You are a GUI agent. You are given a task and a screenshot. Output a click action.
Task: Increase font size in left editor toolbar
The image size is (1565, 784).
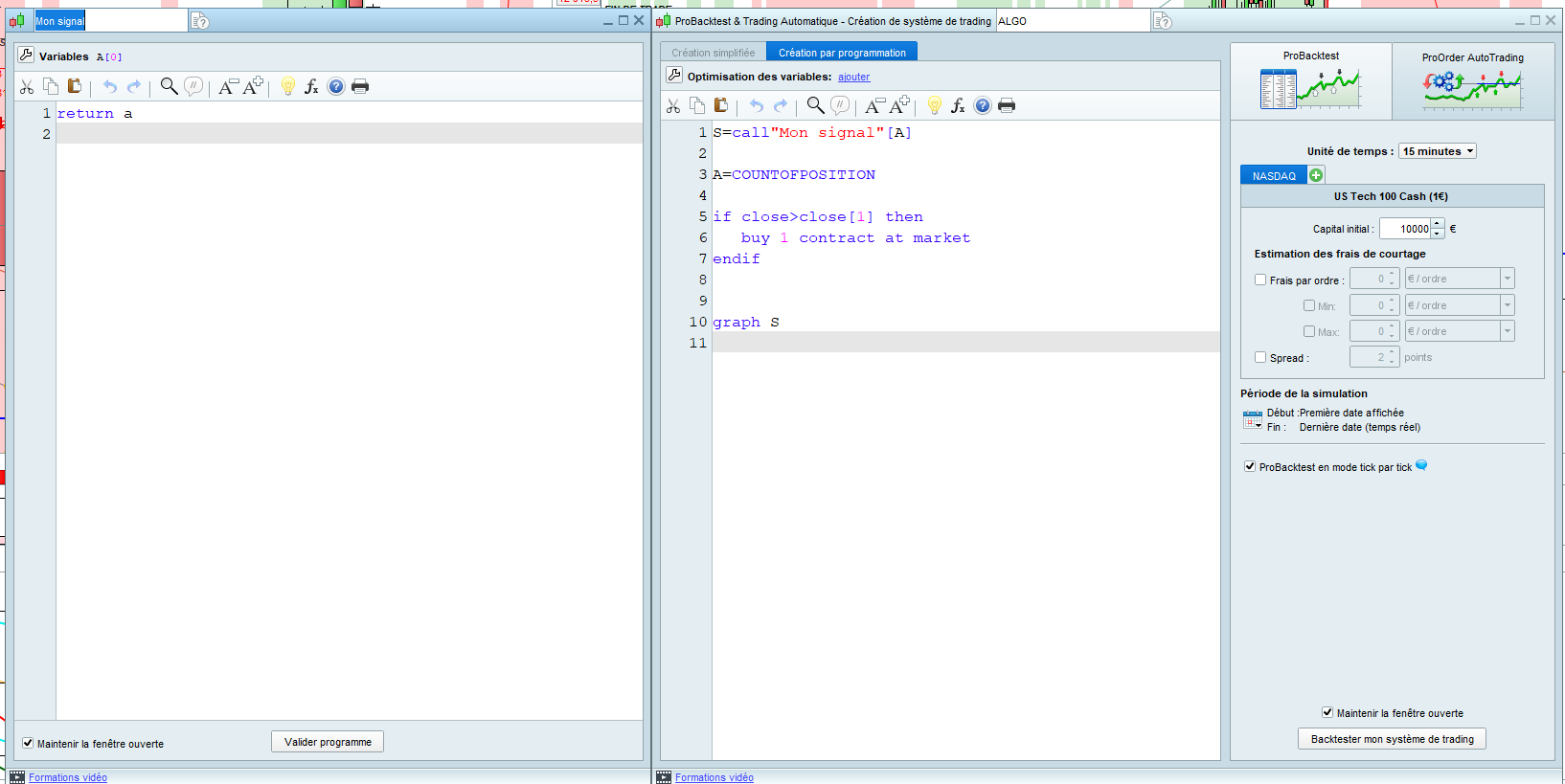[253, 87]
